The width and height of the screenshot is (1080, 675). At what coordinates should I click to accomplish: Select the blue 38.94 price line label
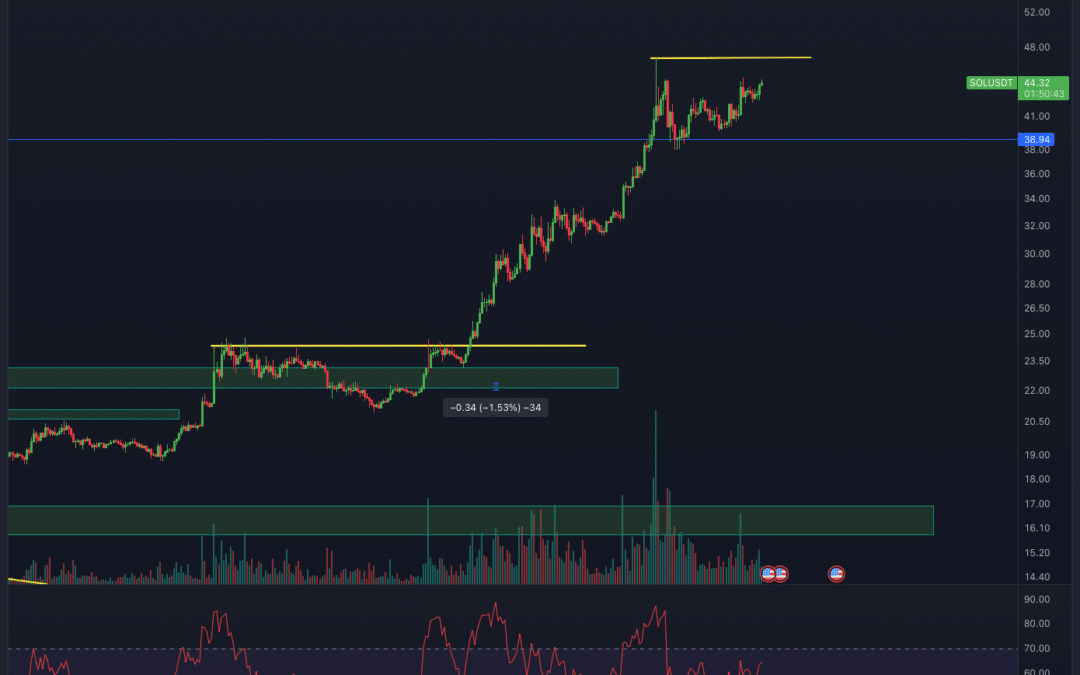[1036, 140]
